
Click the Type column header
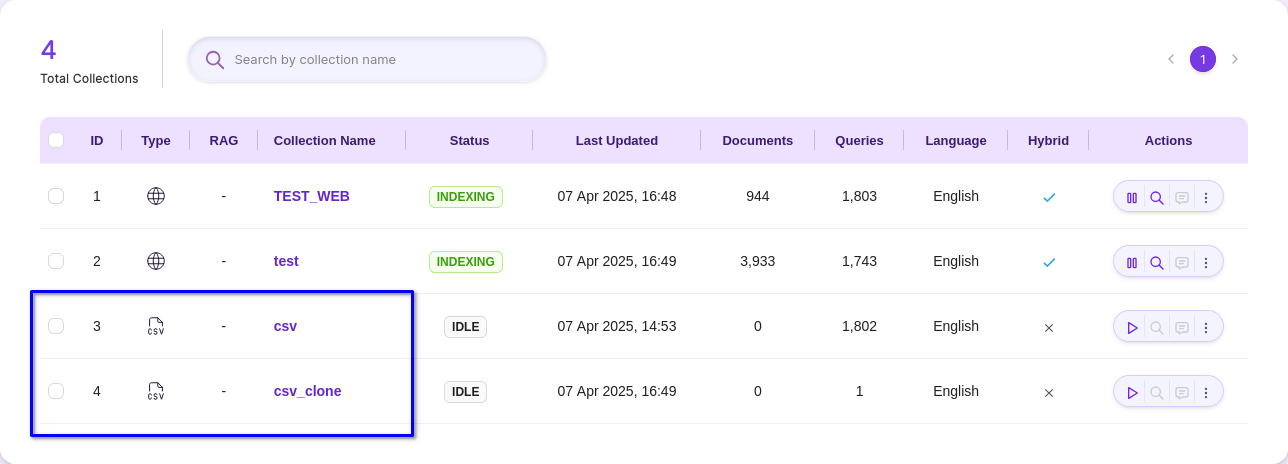click(x=156, y=141)
